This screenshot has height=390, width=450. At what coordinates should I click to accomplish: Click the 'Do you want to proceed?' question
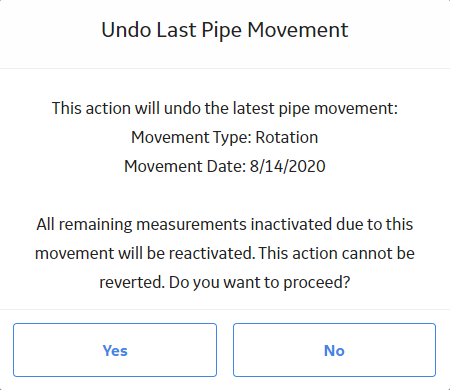(260, 283)
